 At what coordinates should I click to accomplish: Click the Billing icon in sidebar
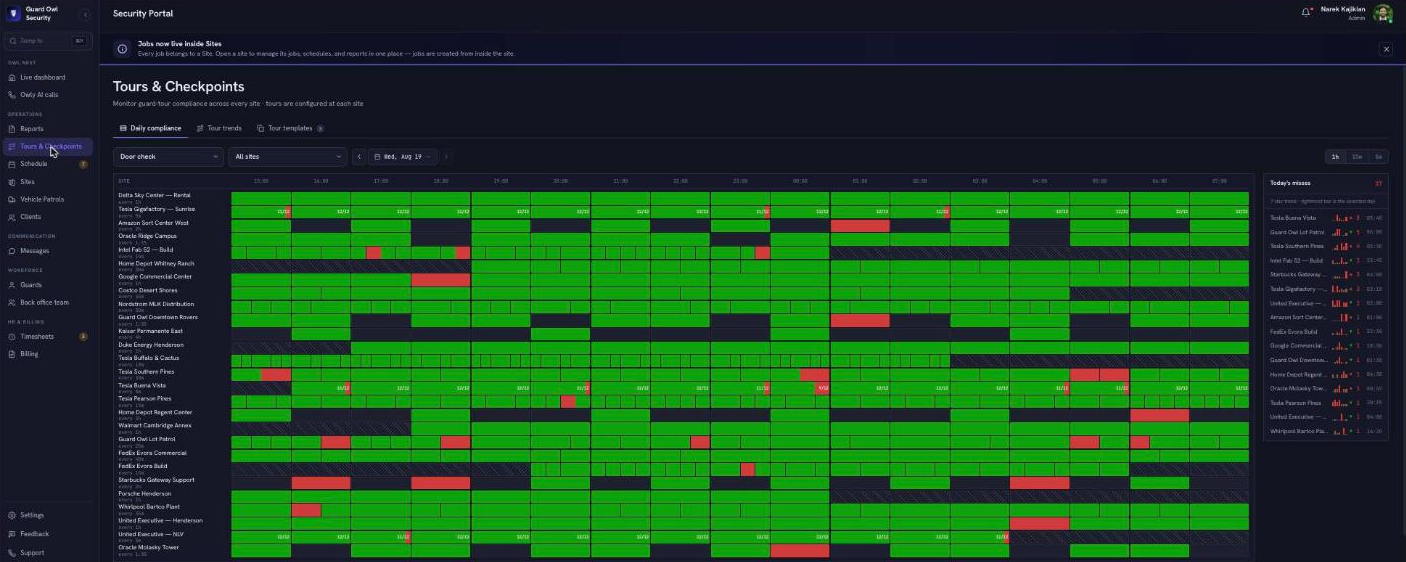12,354
